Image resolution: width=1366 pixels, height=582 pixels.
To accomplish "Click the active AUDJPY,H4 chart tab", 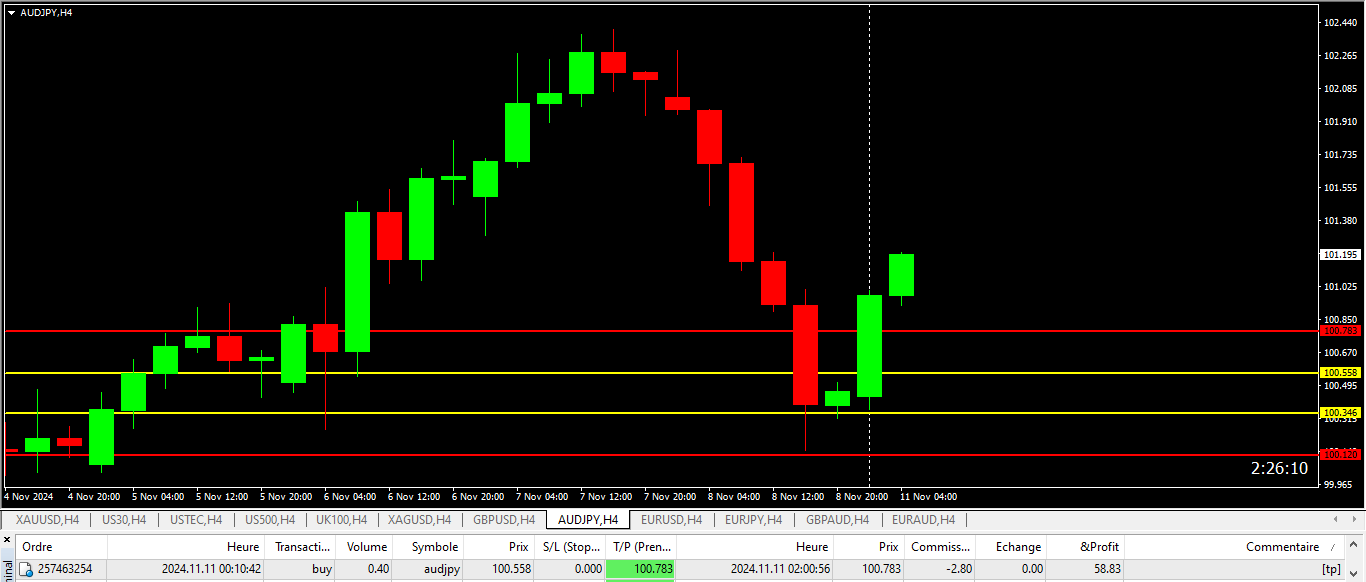I will click(x=588, y=520).
